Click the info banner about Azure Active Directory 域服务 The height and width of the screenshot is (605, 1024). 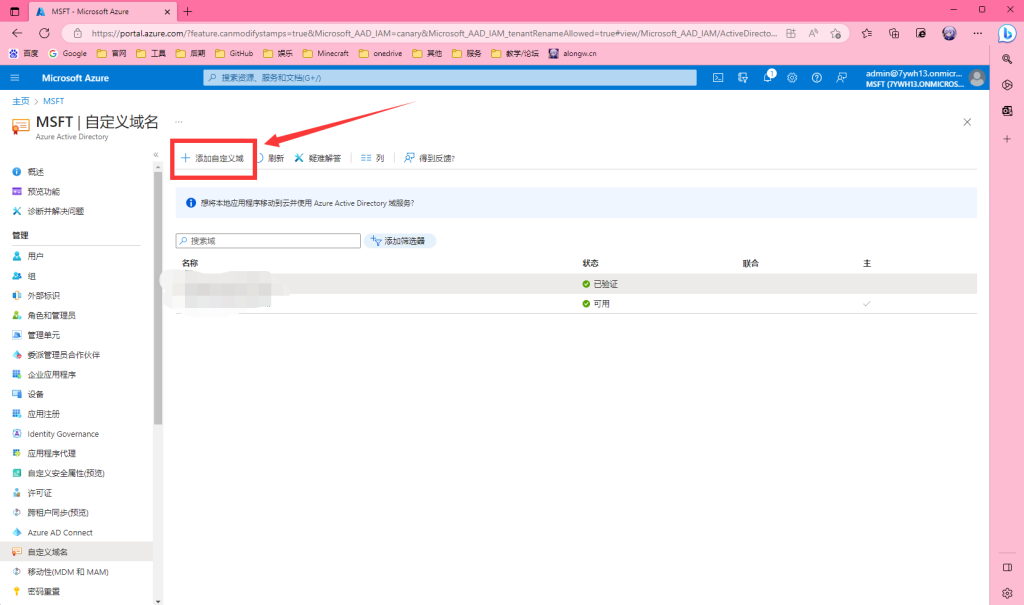click(x=576, y=203)
